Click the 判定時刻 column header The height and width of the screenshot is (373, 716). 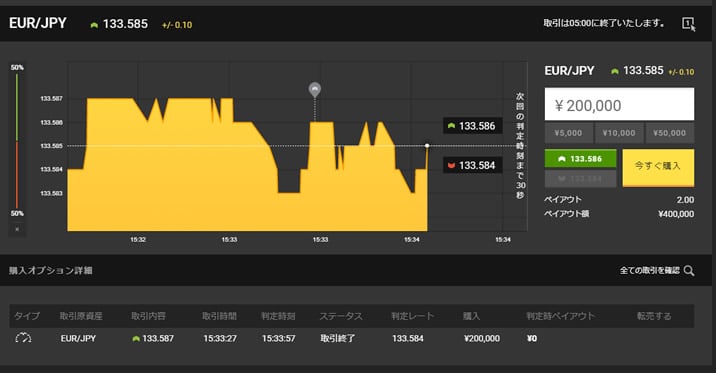(278, 316)
